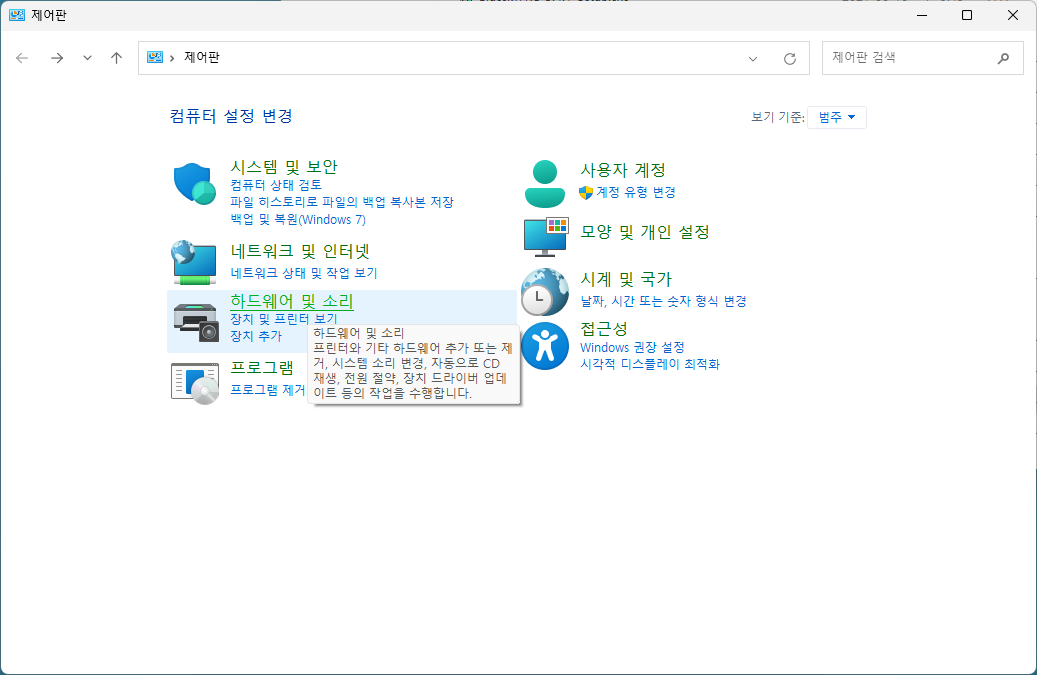Viewport: 1037px width, 675px height.
Task: Open 접근성 category heading
Action: click(x=604, y=329)
